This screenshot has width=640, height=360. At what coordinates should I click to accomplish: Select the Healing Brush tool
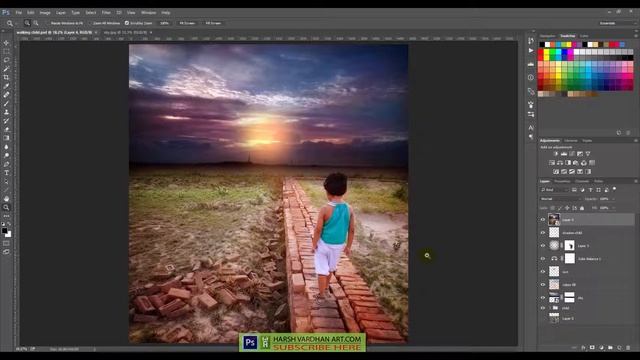click(x=6, y=95)
